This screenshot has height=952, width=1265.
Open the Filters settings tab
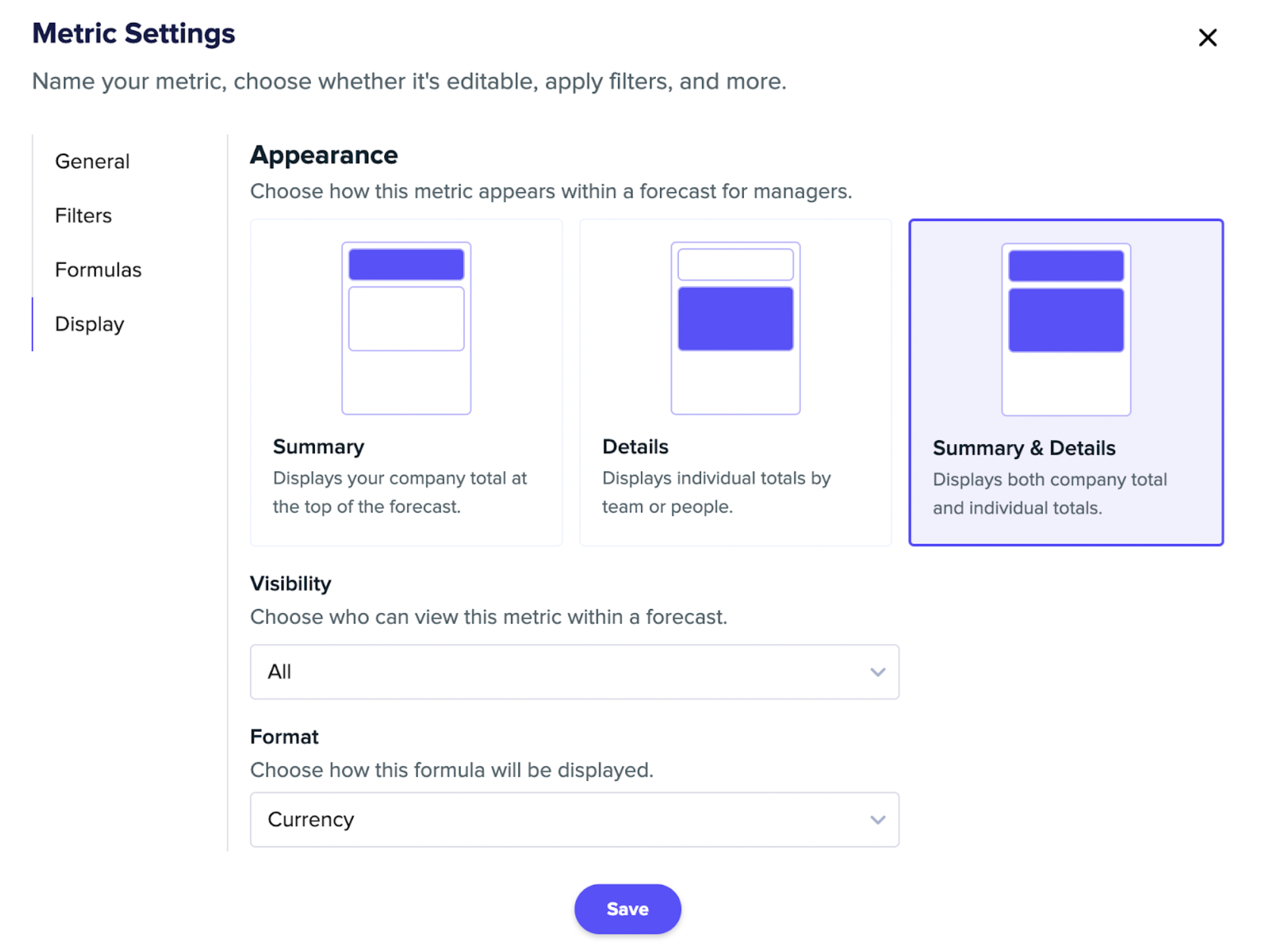[83, 215]
